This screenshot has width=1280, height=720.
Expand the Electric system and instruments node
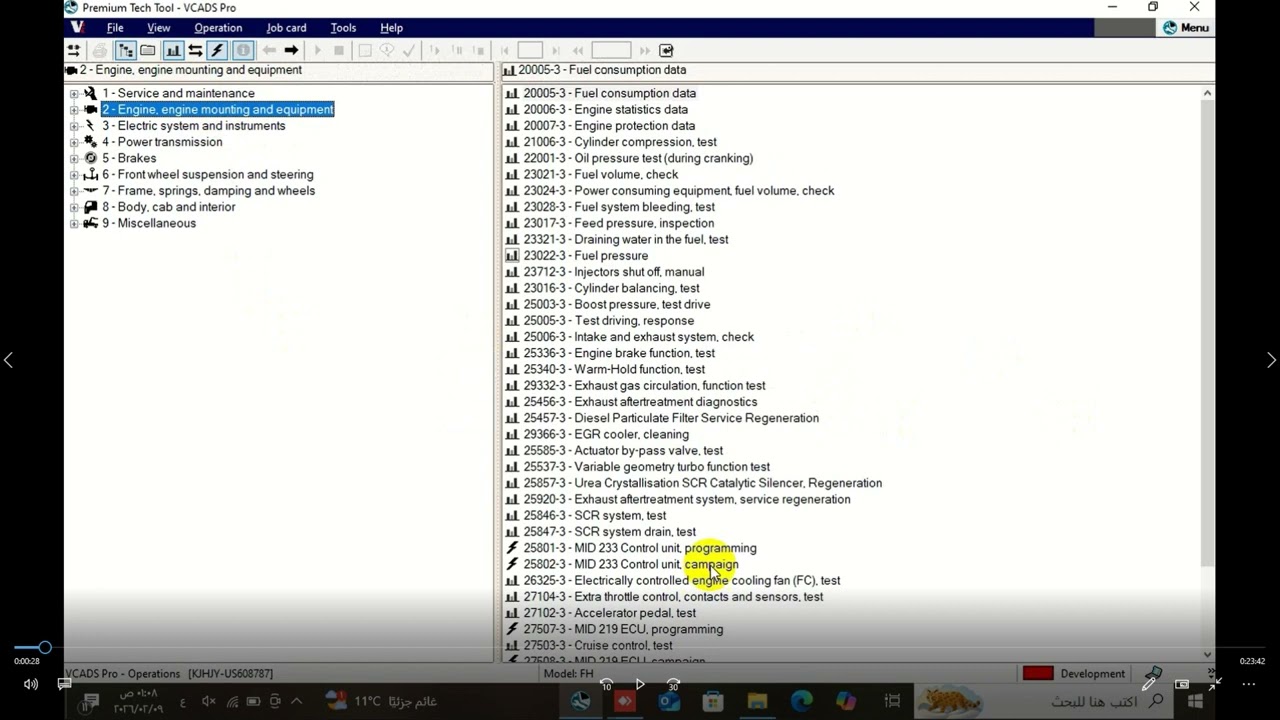click(x=74, y=126)
